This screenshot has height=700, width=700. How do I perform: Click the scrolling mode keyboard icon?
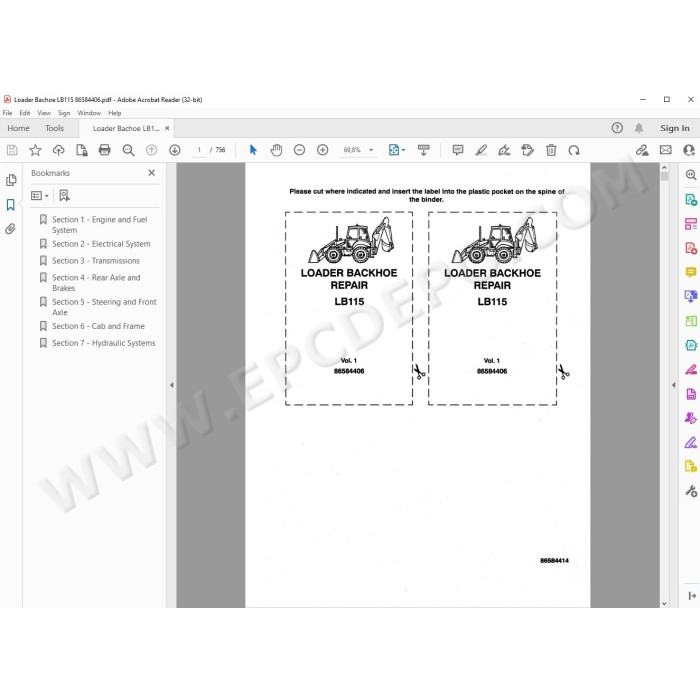coord(423,150)
